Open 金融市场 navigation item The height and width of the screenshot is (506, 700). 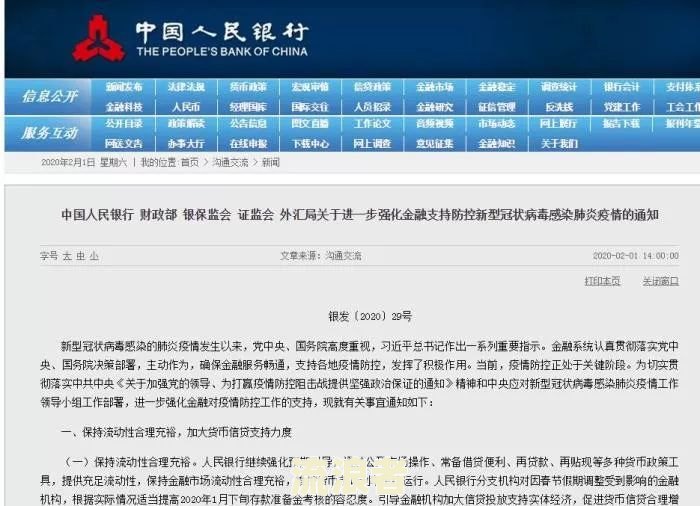pyautogui.click(x=434, y=87)
